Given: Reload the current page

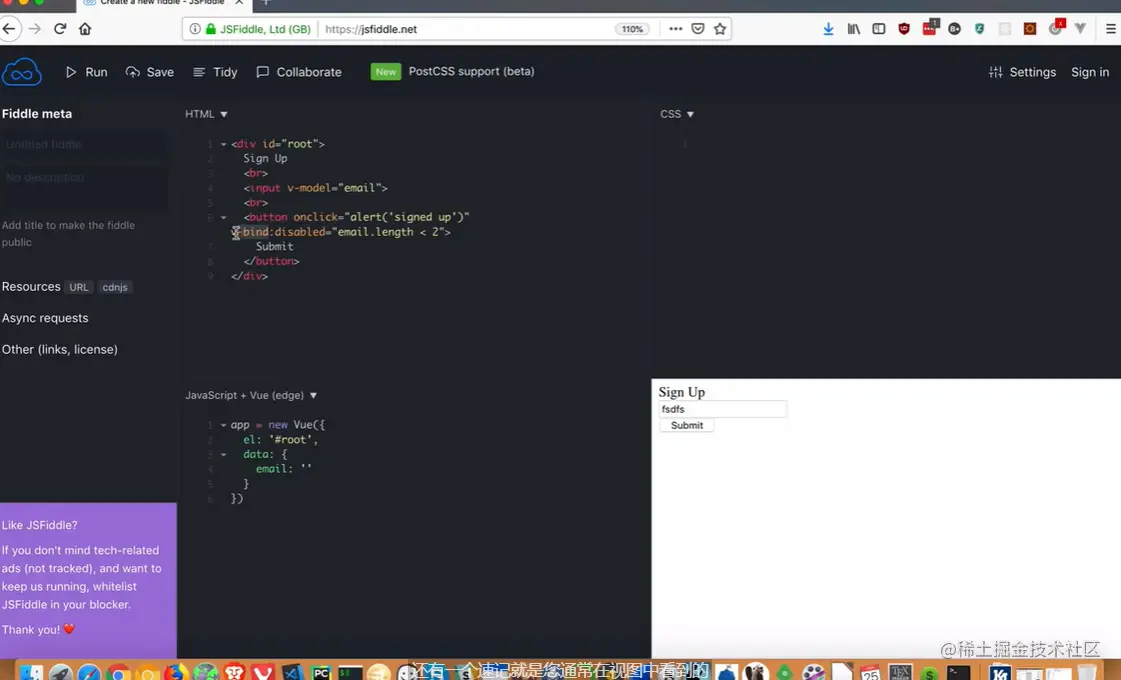Looking at the screenshot, I should pos(60,29).
